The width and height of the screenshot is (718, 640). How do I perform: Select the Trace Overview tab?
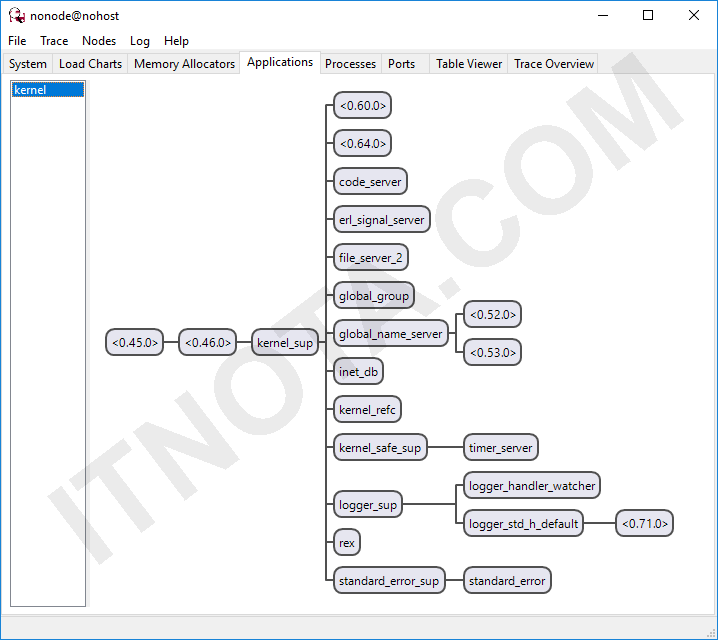553,64
